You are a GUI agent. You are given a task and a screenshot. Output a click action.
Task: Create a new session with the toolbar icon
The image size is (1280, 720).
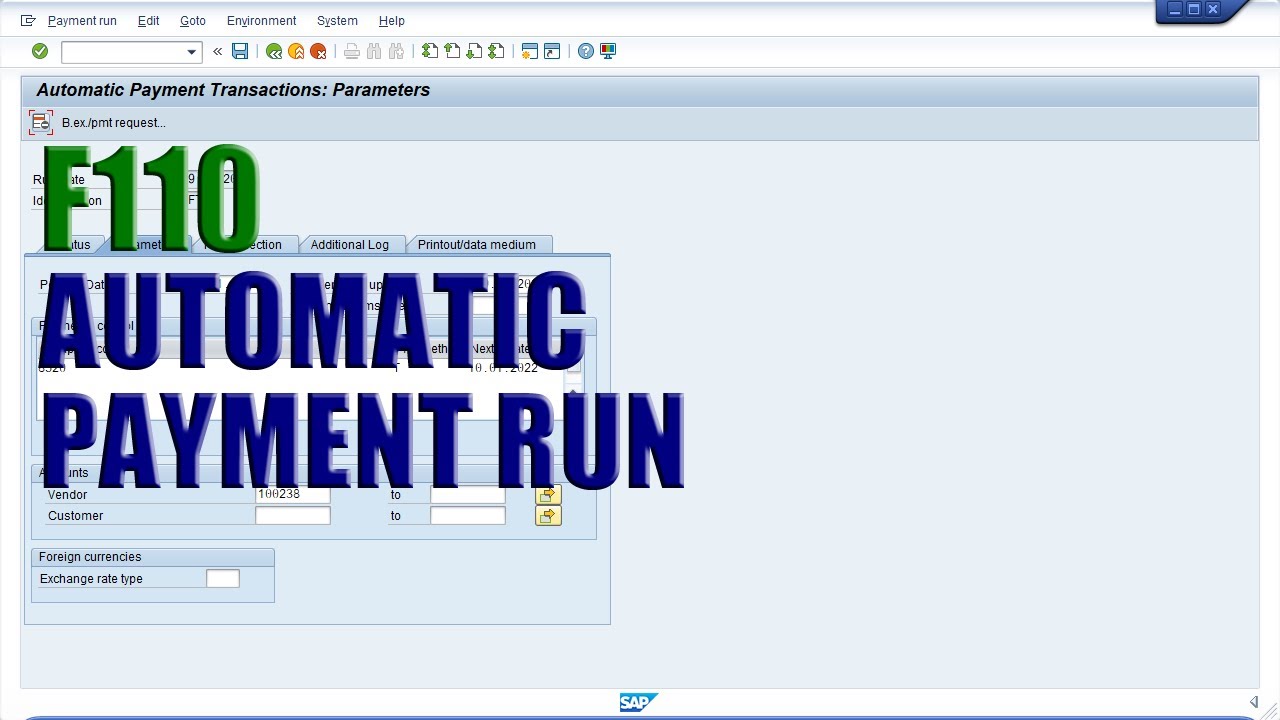click(x=530, y=51)
